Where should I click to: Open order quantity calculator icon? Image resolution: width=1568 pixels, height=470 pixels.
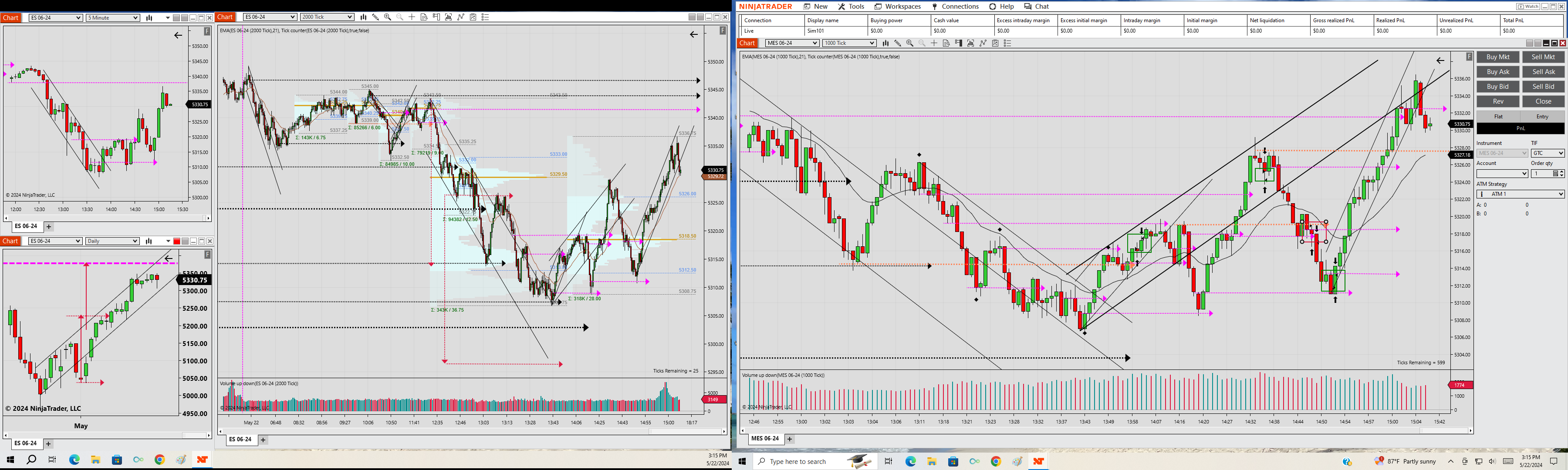(1556, 174)
